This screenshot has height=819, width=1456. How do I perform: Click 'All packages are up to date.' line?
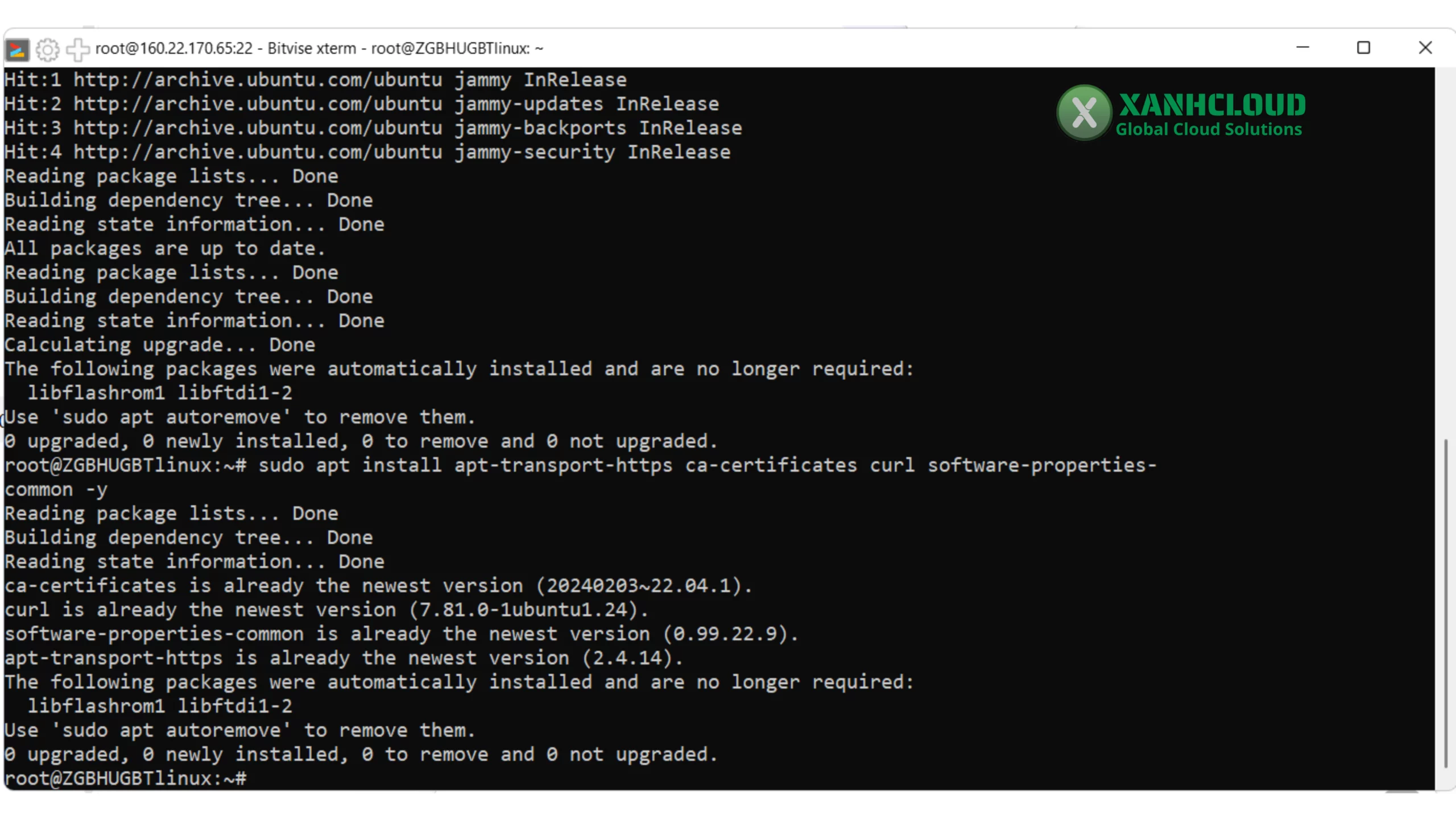click(165, 249)
